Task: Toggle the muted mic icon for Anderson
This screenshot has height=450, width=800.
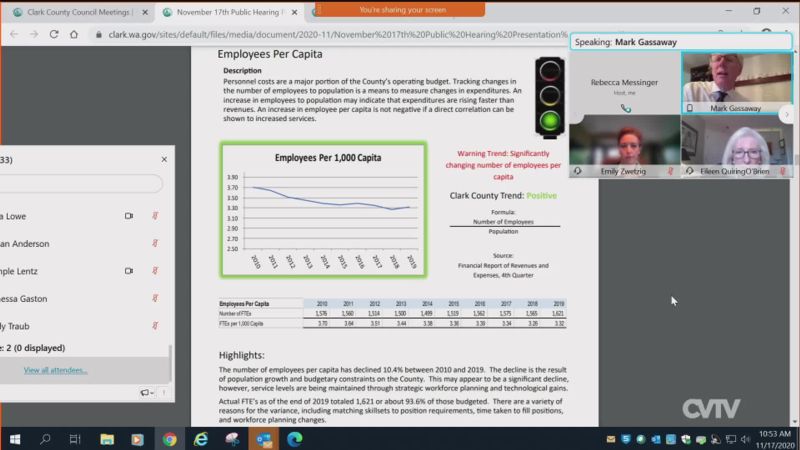Action: 154,243
